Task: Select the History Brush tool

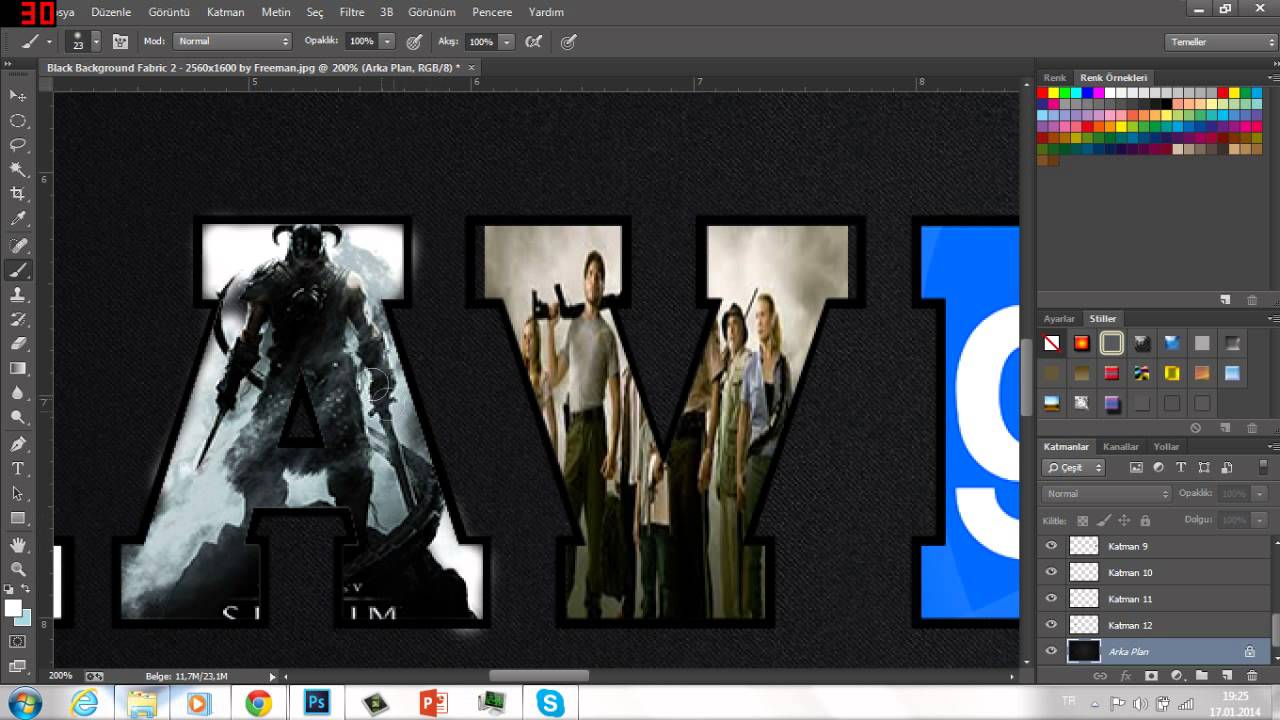Action: (18, 320)
